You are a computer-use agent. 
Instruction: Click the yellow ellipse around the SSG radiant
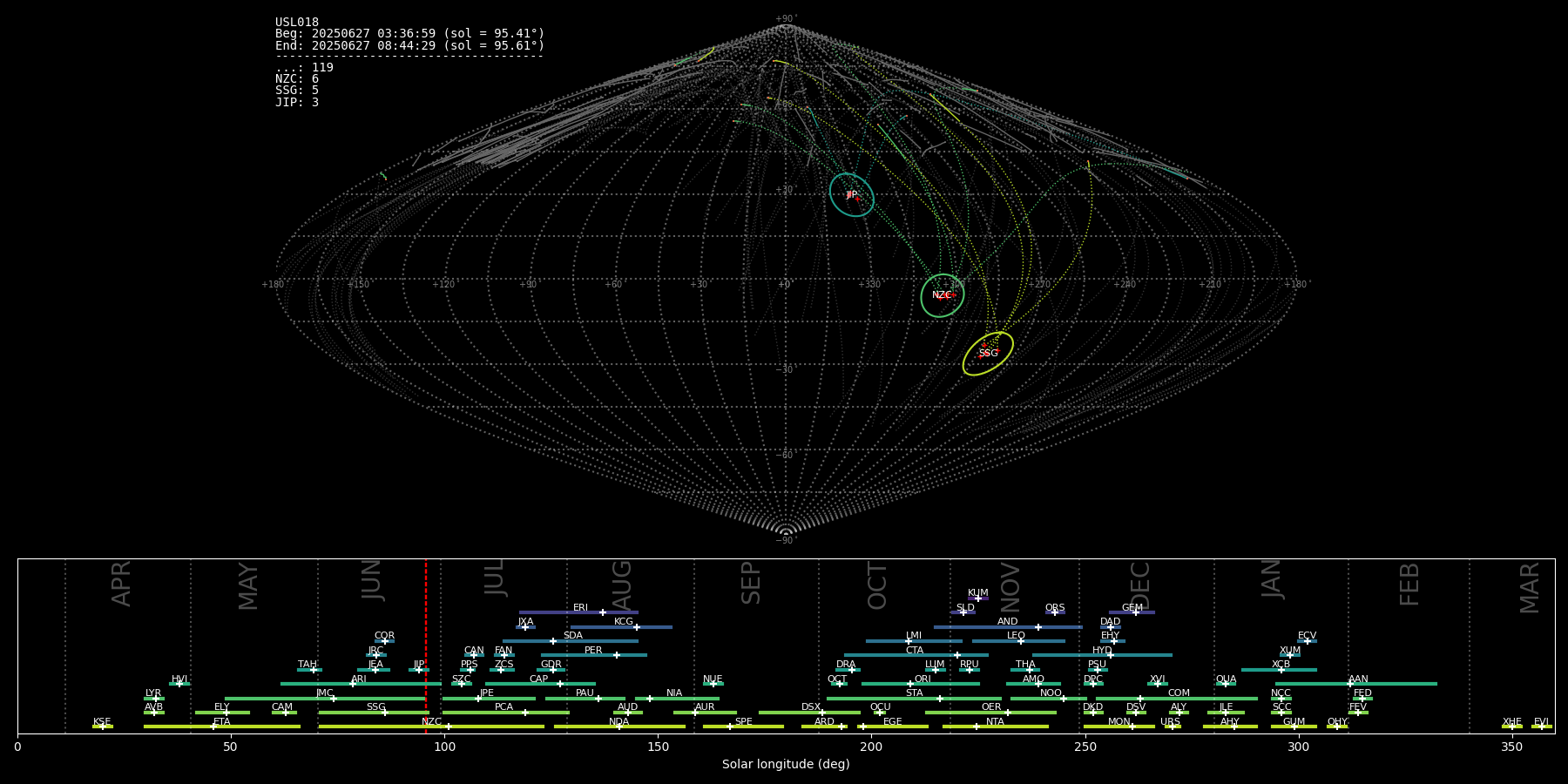tap(988, 354)
